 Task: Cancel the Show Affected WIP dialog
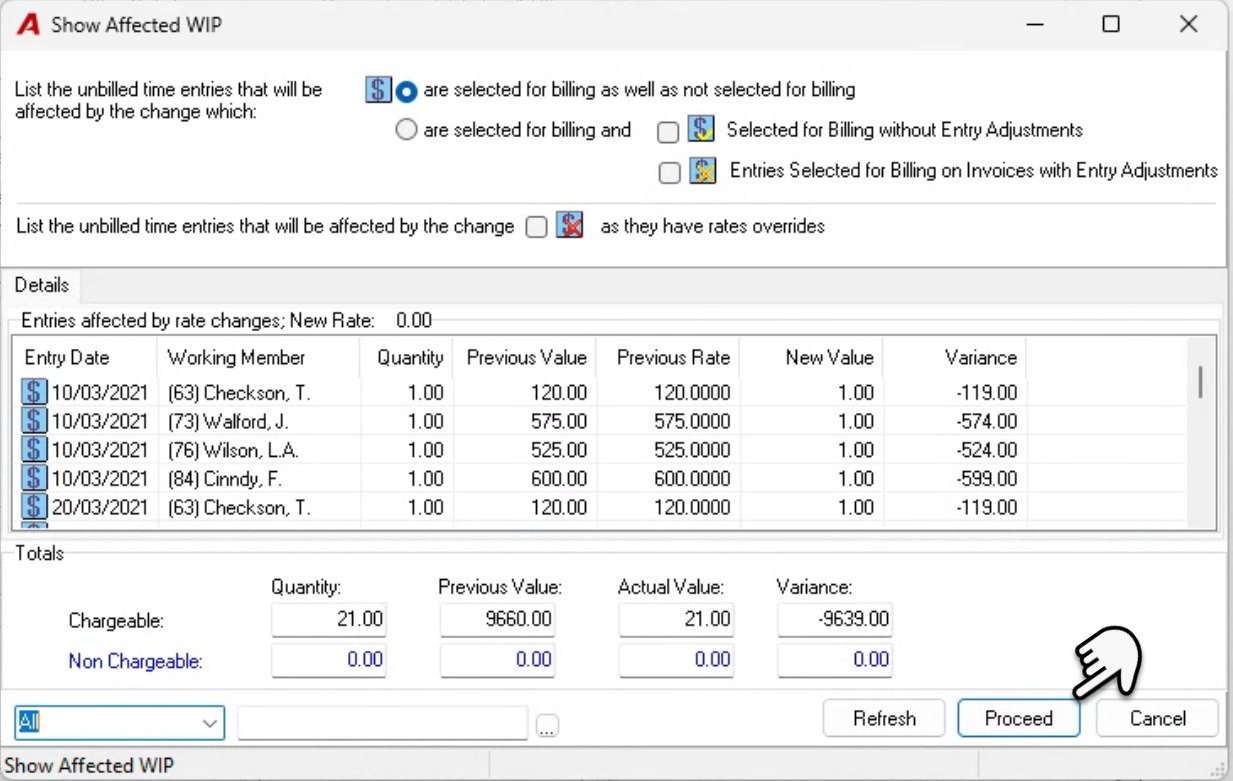click(1157, 718)
